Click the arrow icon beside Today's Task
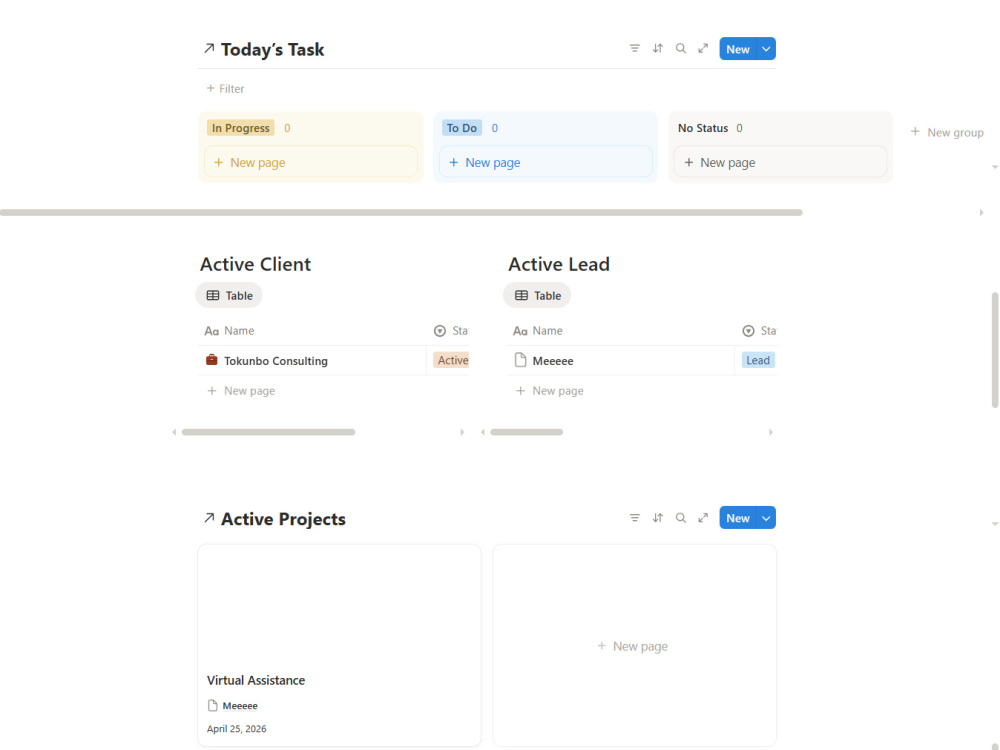This screenshot has height=750, width=1000. pyautogui.click(x=209, y=48)
